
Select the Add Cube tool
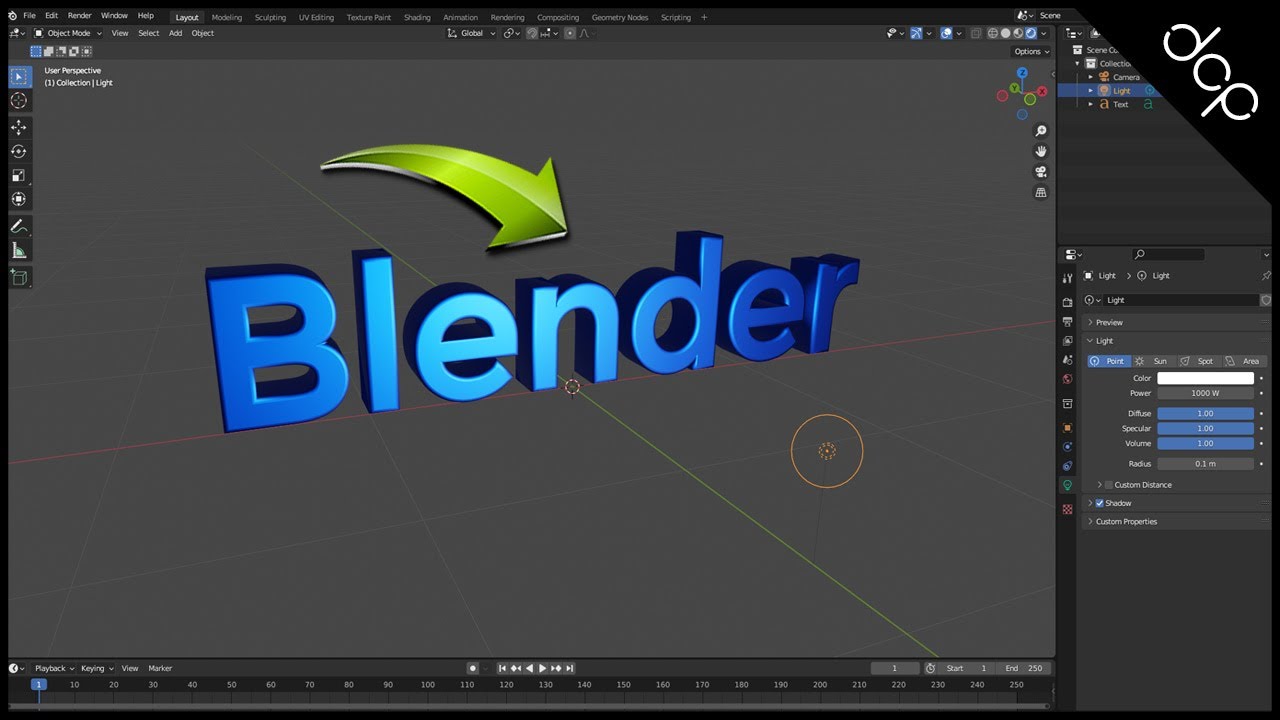coord(19,278)
